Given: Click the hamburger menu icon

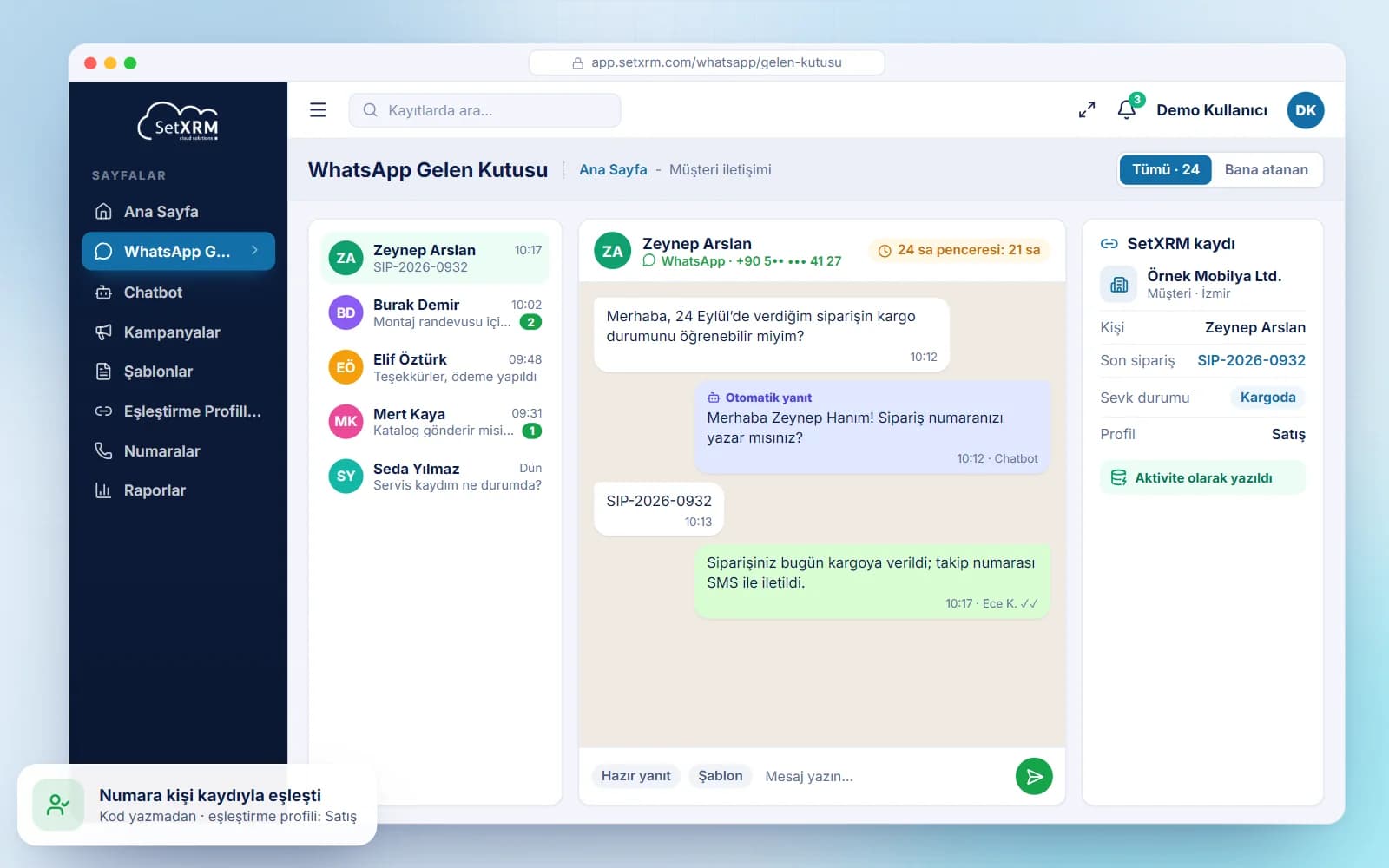Looking at the screenshot, I should click(x=318, y=110).
